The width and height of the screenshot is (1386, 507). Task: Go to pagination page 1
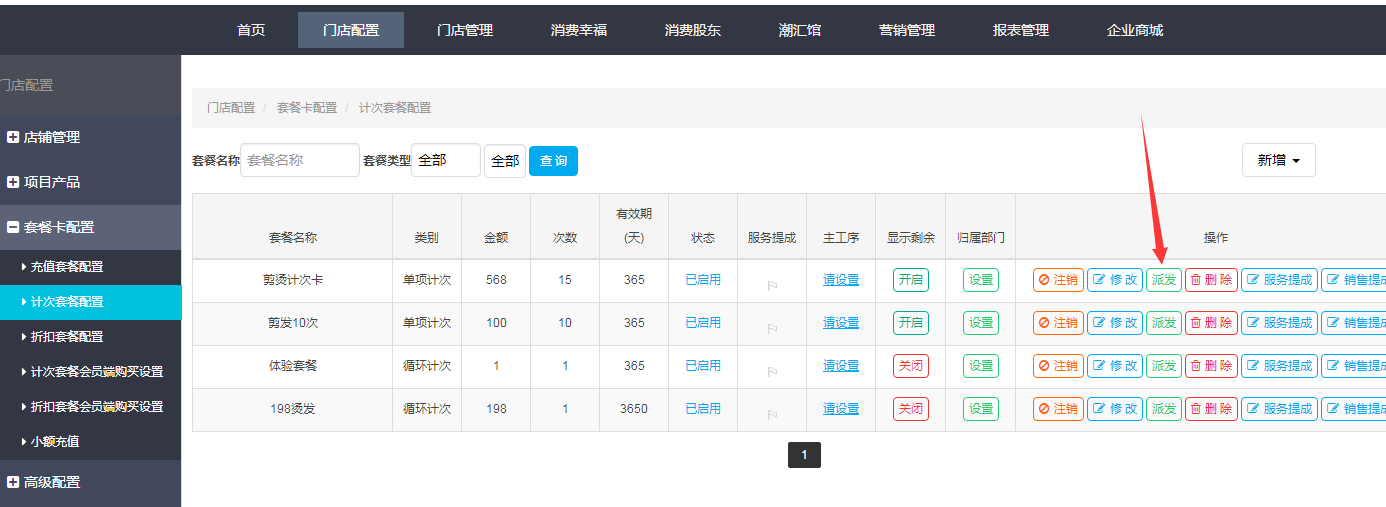[804, 455]
